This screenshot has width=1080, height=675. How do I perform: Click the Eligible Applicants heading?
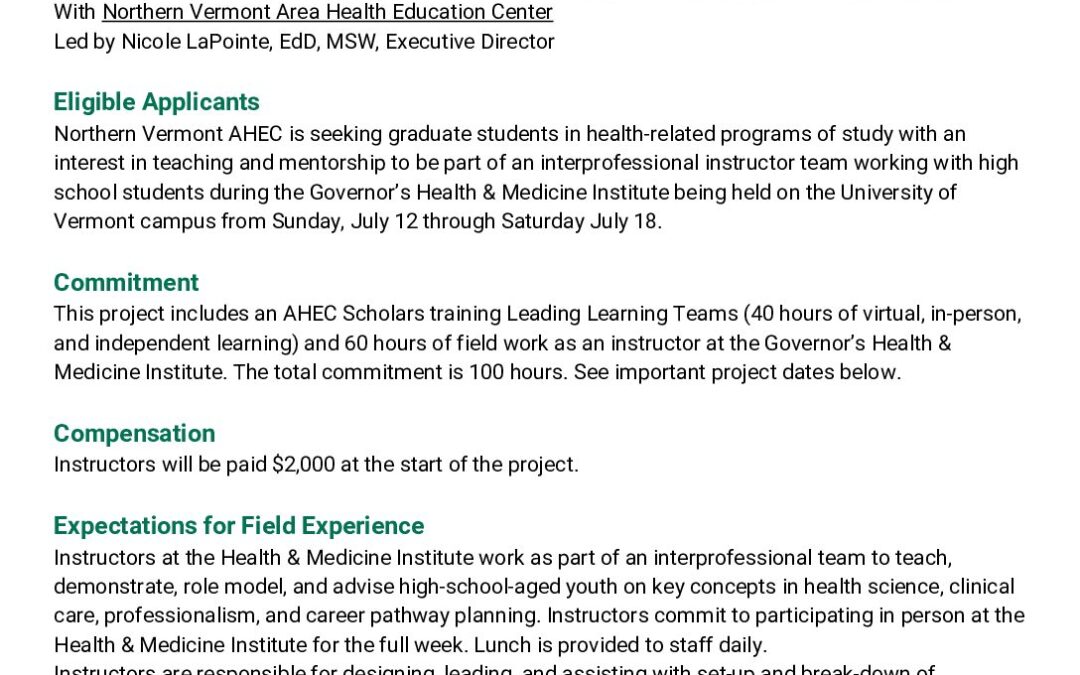click(156, 102)
